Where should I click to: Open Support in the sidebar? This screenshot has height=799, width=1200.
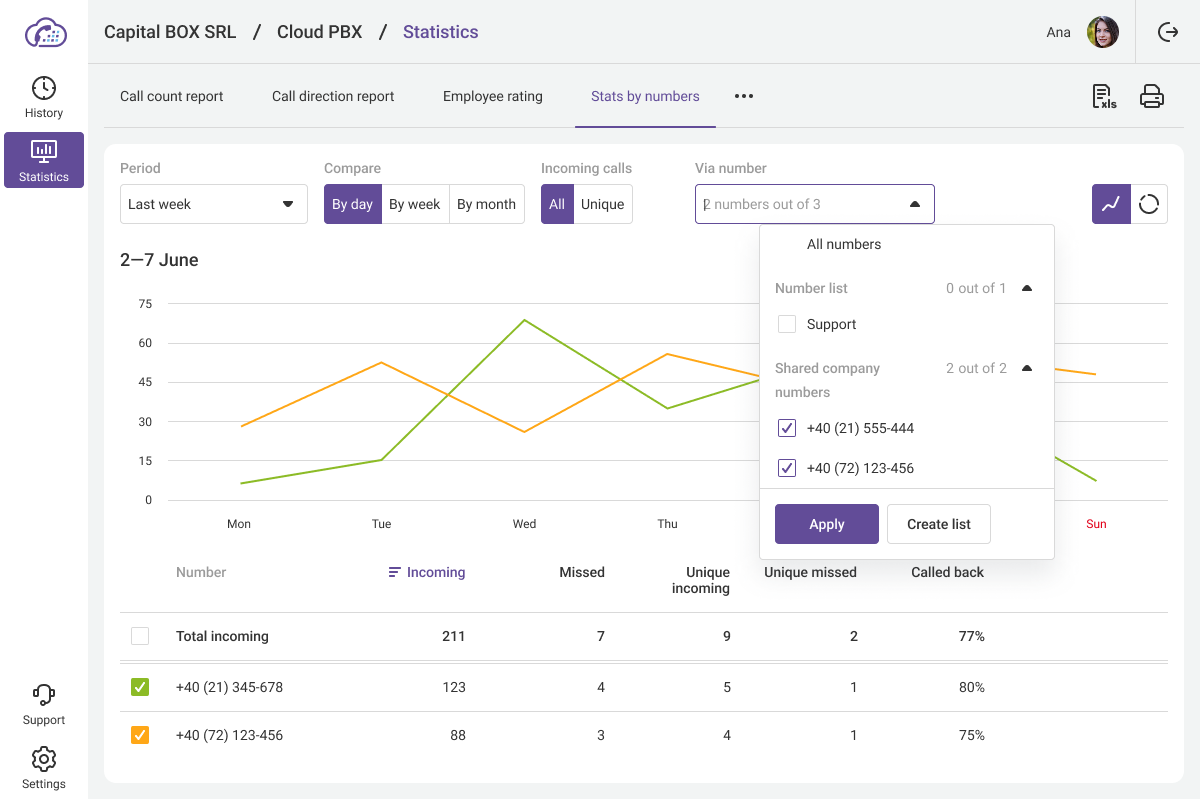[x=44, y=704]
